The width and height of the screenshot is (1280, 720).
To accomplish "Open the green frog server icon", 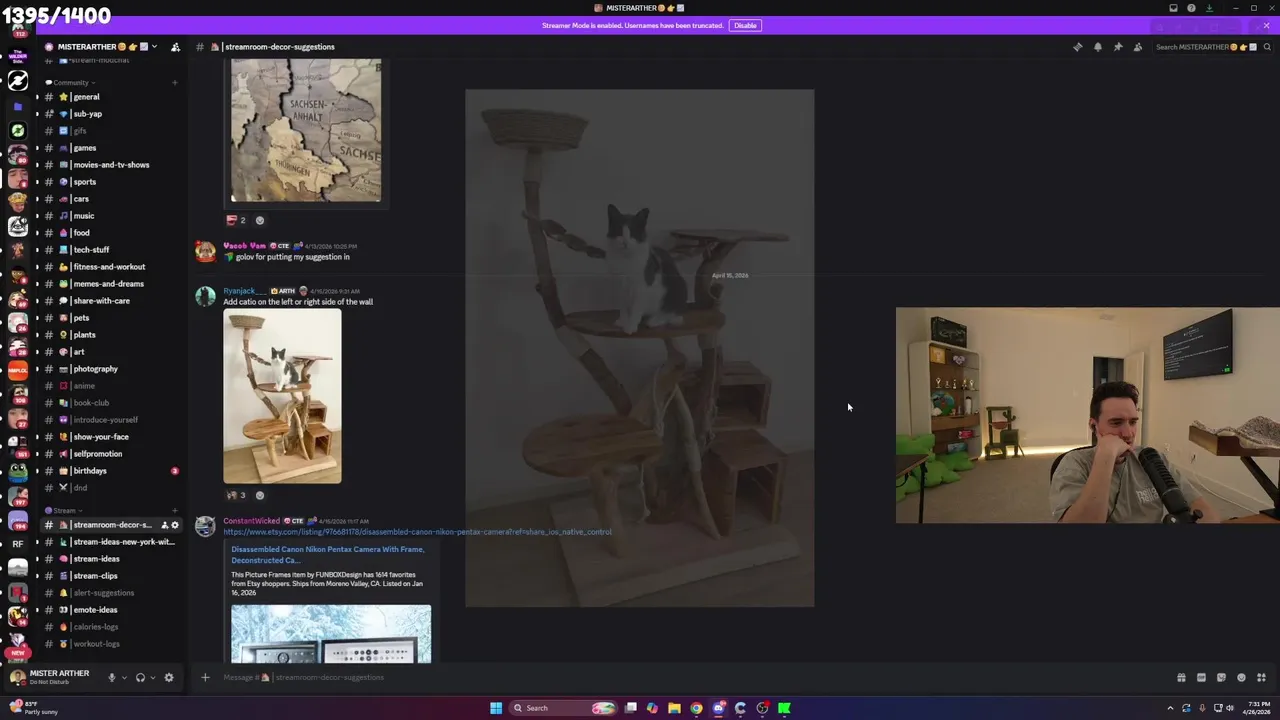I will (x=18, y=472).
